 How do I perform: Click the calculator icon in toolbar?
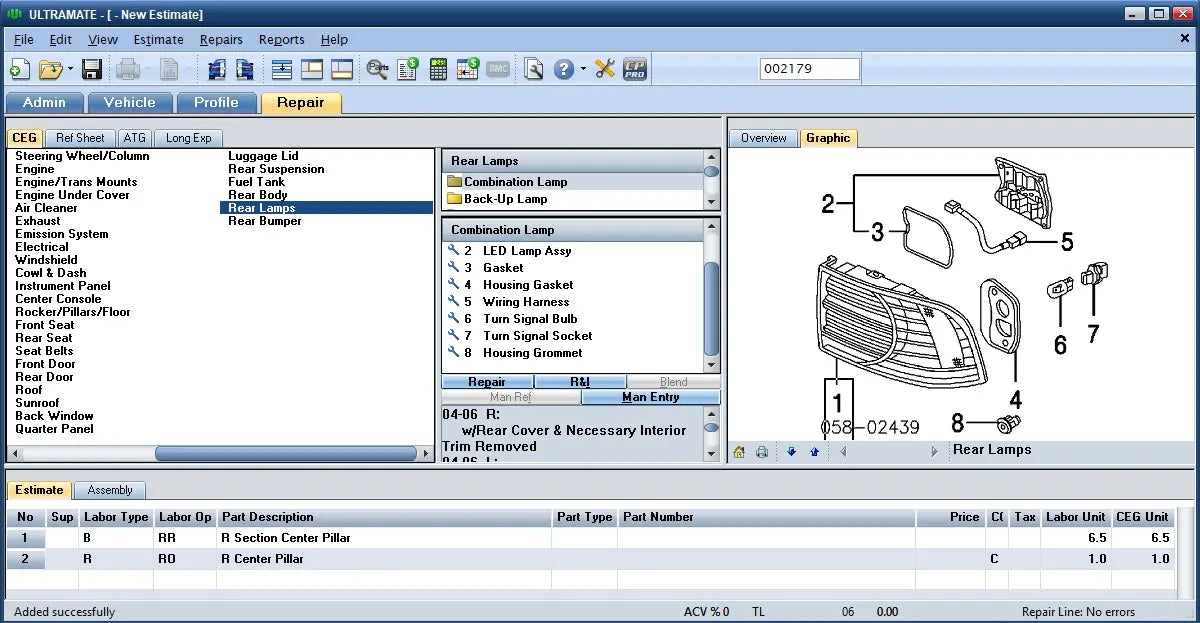point(438,69)
